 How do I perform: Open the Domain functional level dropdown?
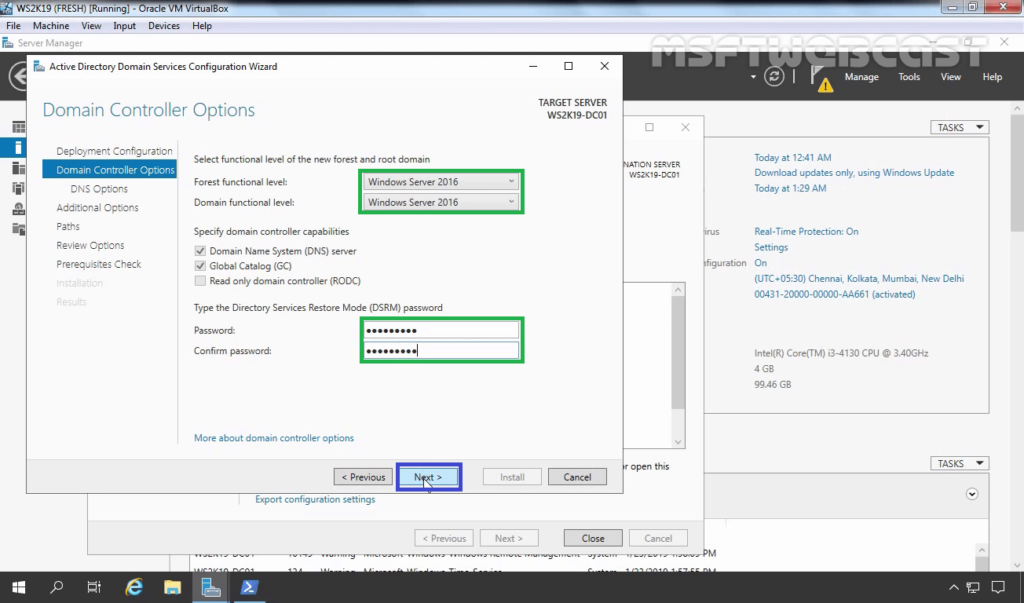(x=441, y=202)
